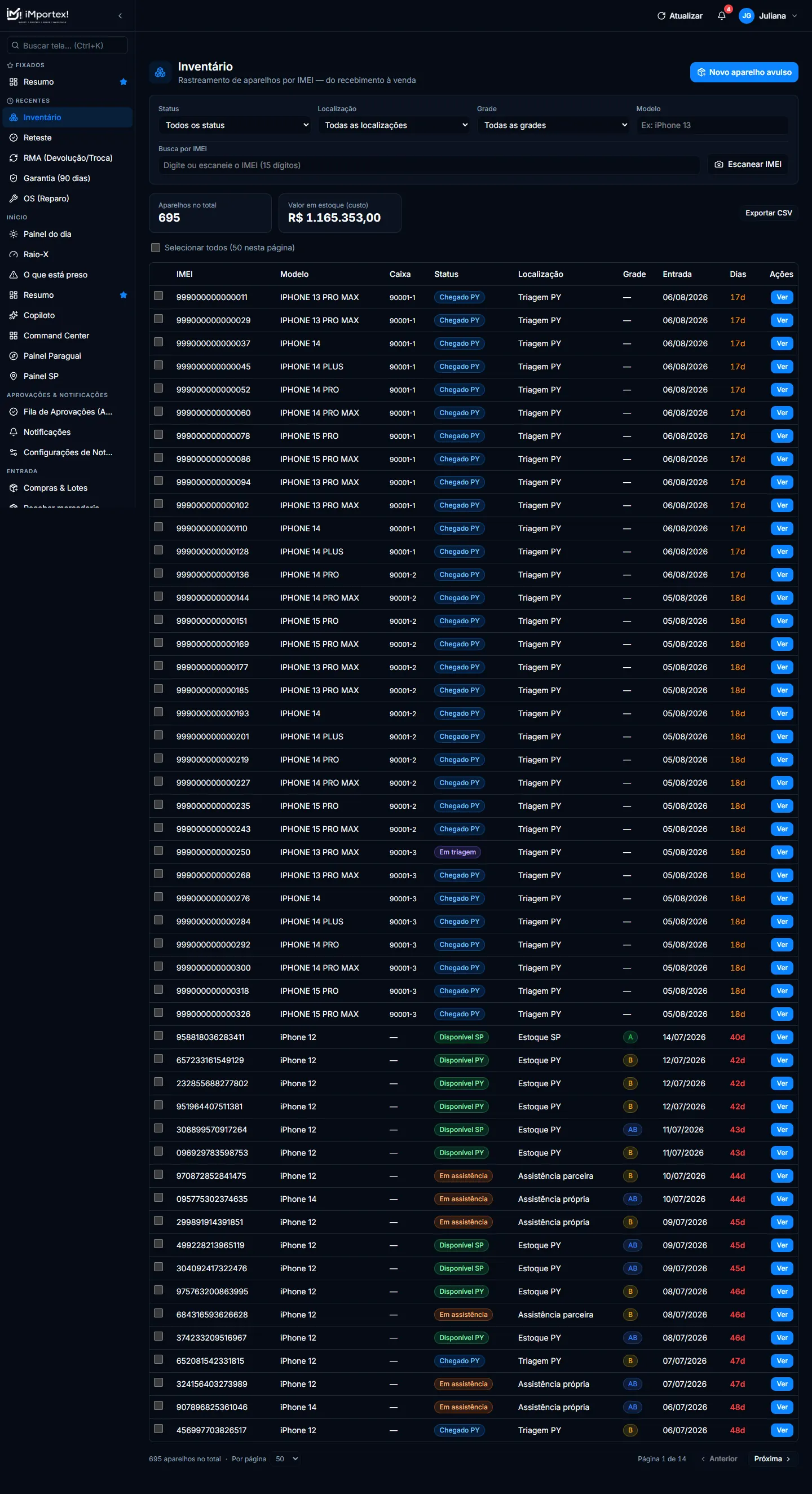Click the Buscar tela search box
This screenshot has height=1494, width=812.
[x=67, y=45]
